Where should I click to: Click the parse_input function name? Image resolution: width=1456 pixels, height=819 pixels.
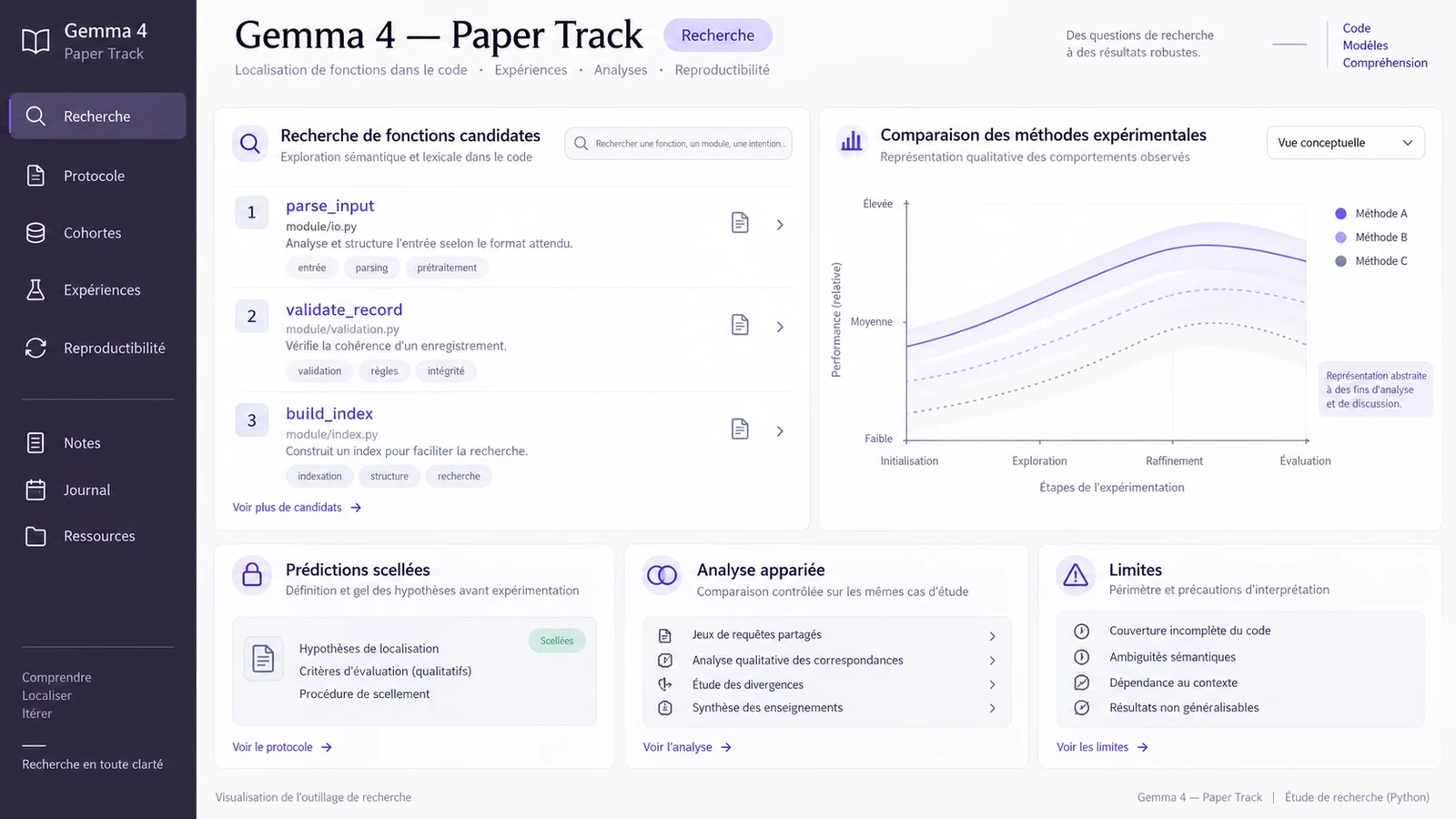coord(329,206)
